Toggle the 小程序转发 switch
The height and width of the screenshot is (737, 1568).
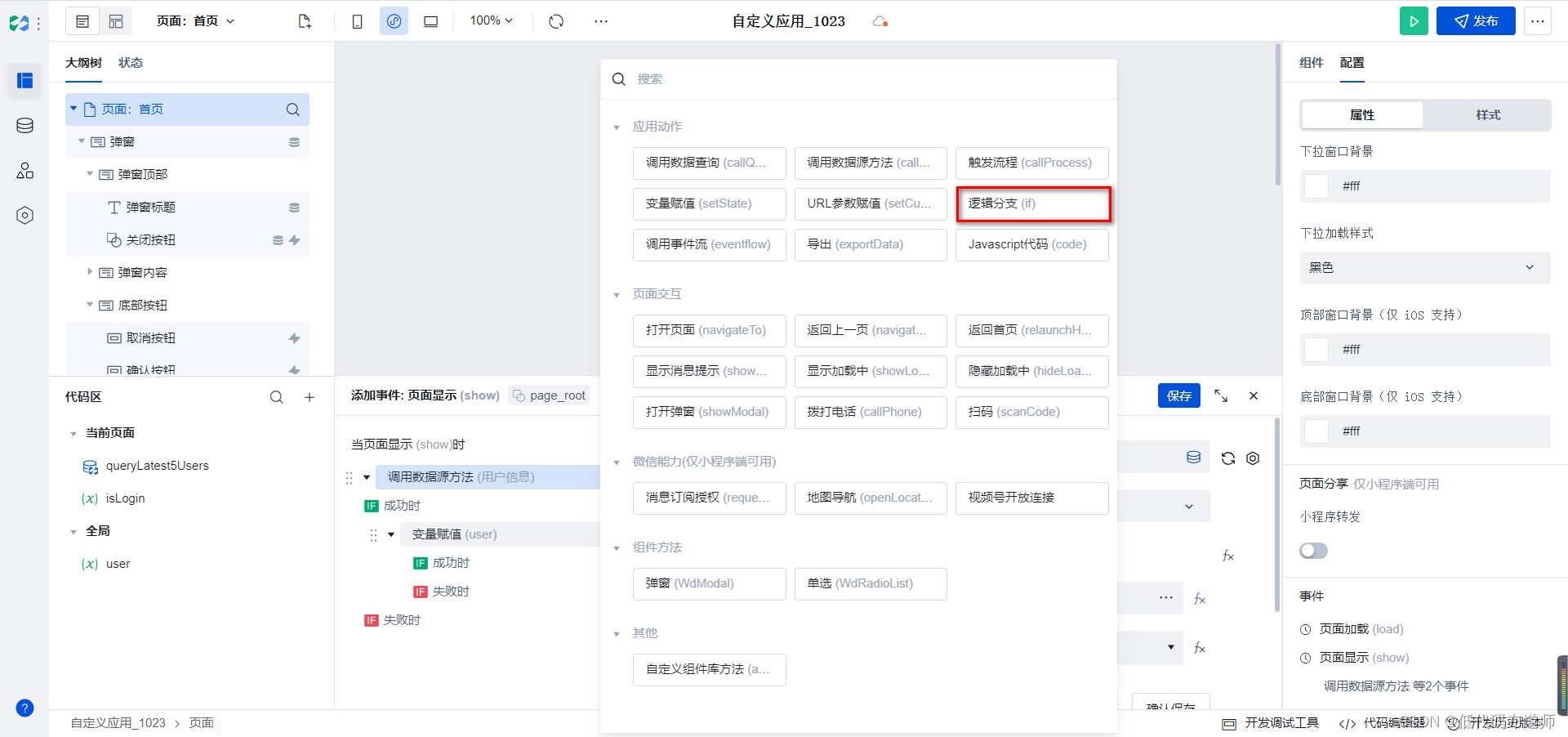[x=1313, y=551]
